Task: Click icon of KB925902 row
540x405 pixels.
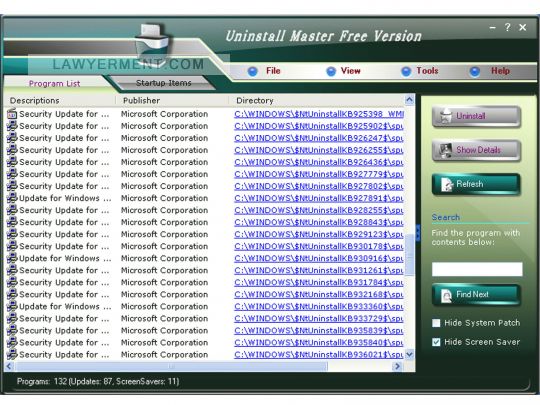Action: (x=12, y=126)
